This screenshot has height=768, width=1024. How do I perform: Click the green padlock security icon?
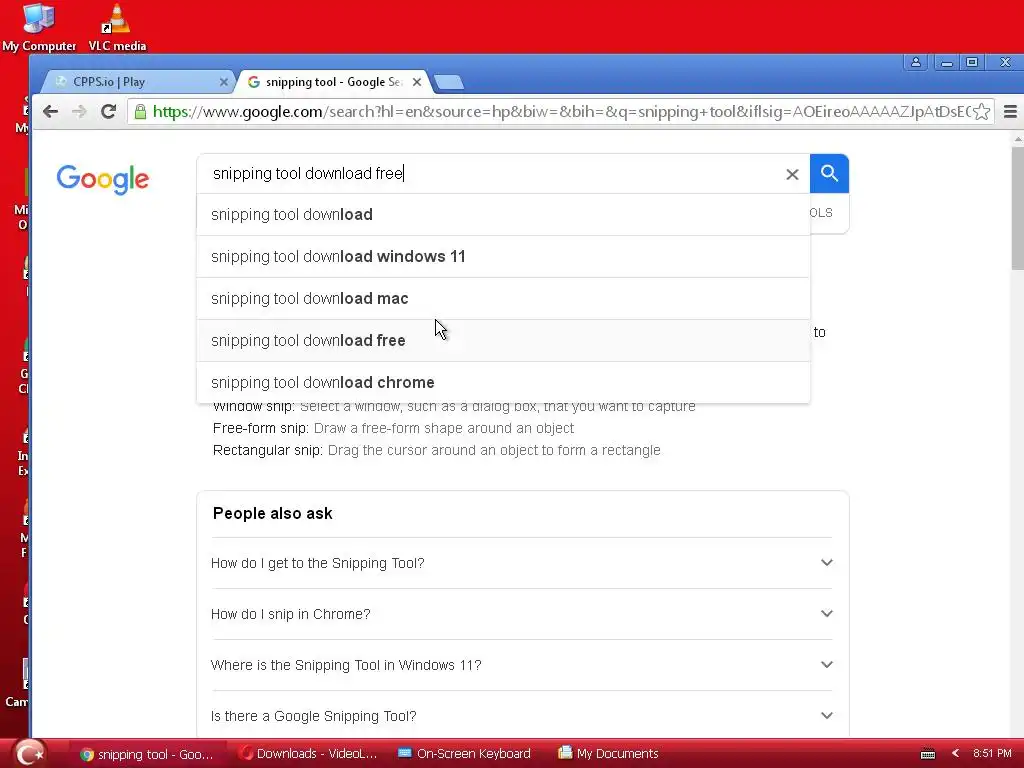click(140, 112)
